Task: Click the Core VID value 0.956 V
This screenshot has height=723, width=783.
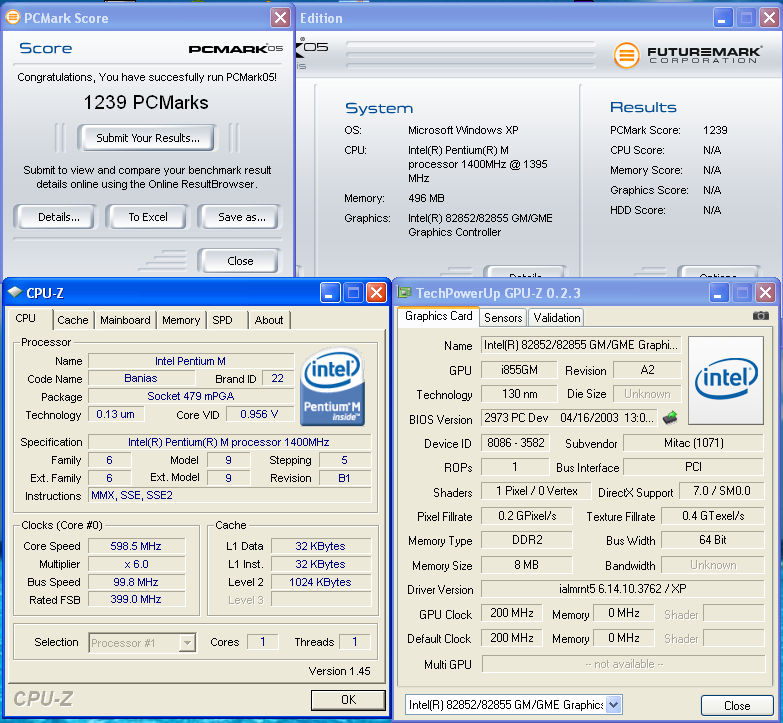Action: click(x=259, y=414)
